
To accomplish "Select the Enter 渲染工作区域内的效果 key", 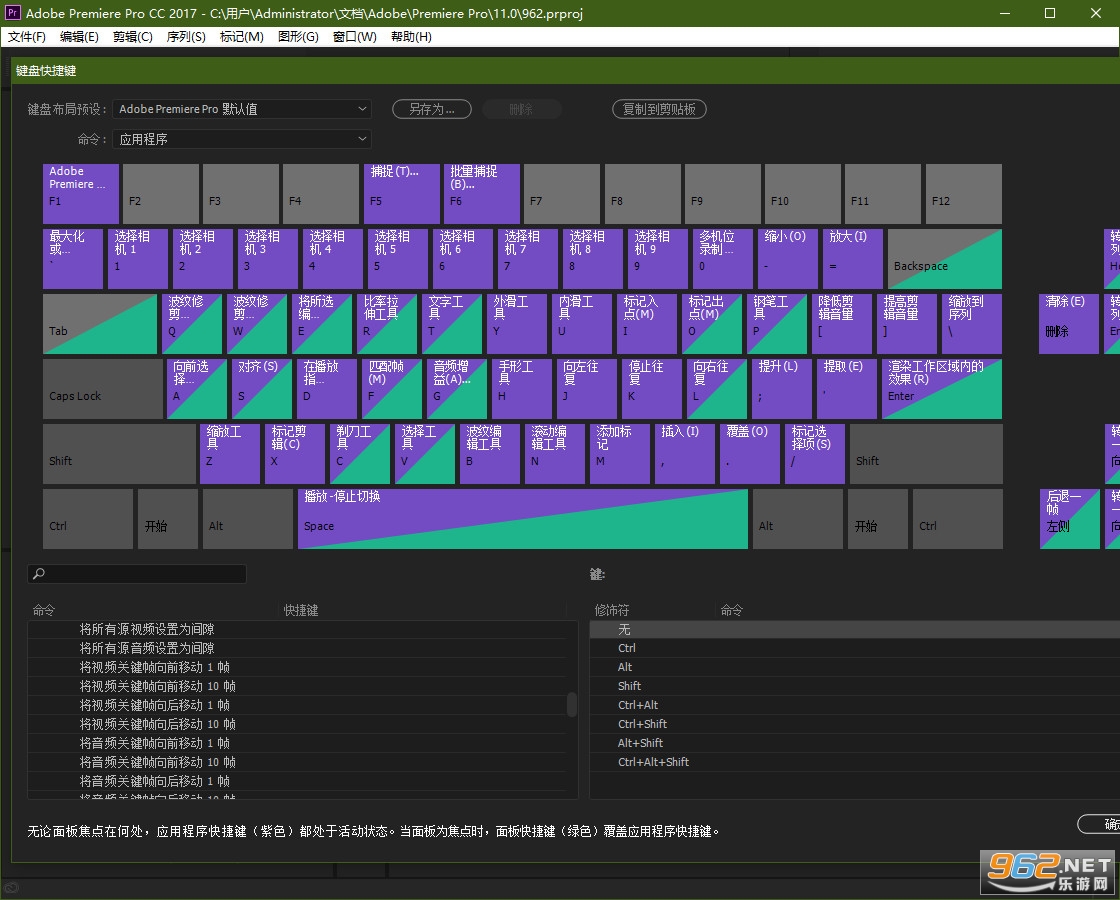I will point(941,389).
